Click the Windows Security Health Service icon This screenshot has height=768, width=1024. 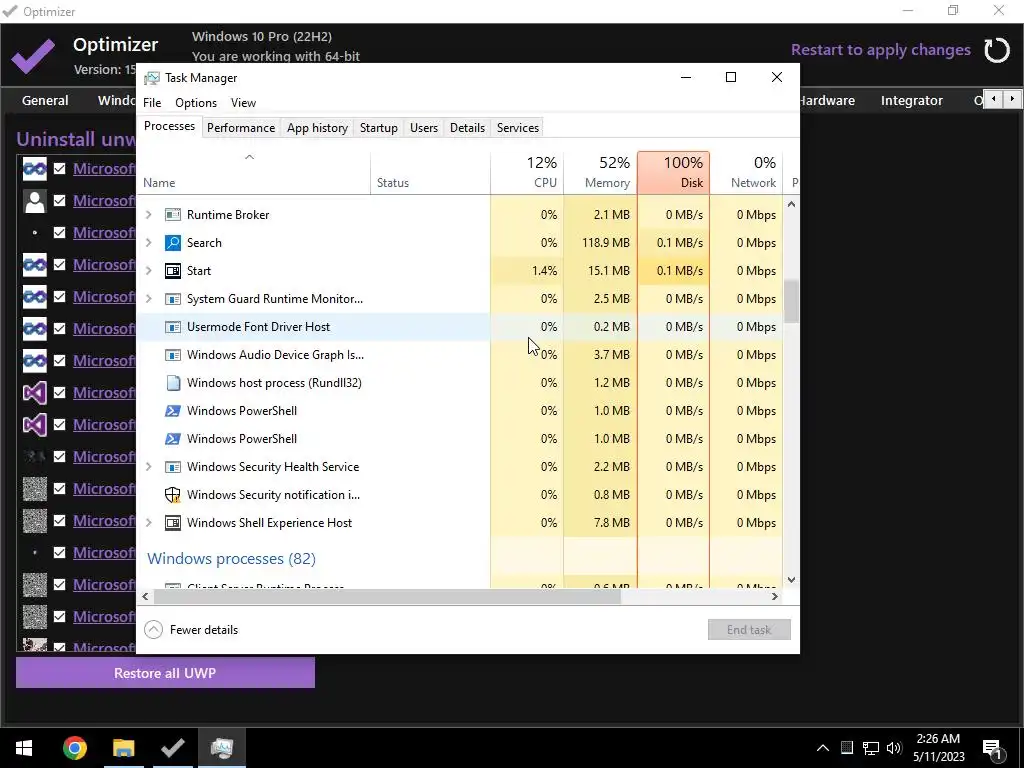tap(172, 467)
